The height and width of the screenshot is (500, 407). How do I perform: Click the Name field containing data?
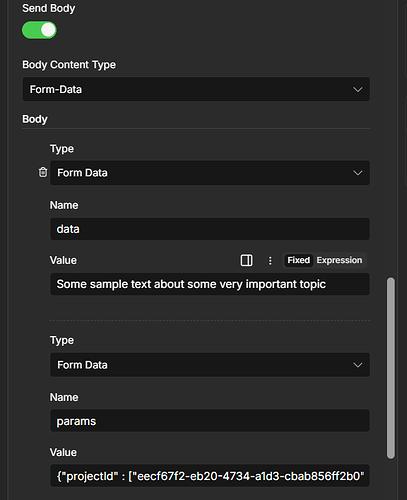[x=210, y=229]
